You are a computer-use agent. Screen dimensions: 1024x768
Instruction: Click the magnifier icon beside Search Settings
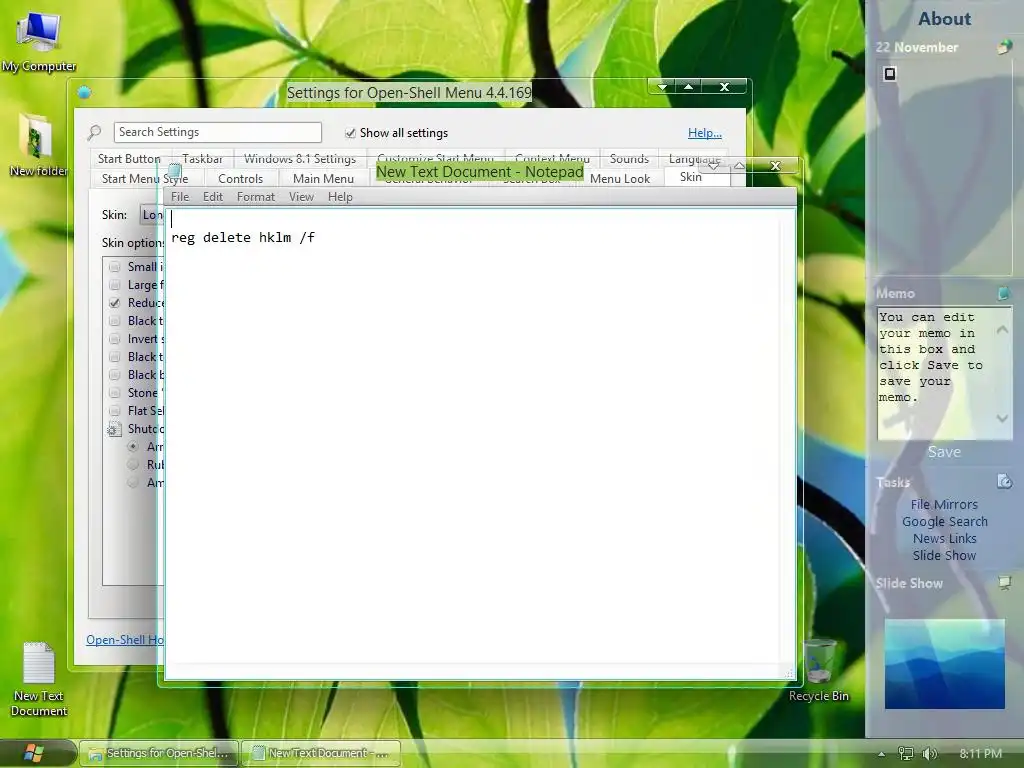coord(95,133)
